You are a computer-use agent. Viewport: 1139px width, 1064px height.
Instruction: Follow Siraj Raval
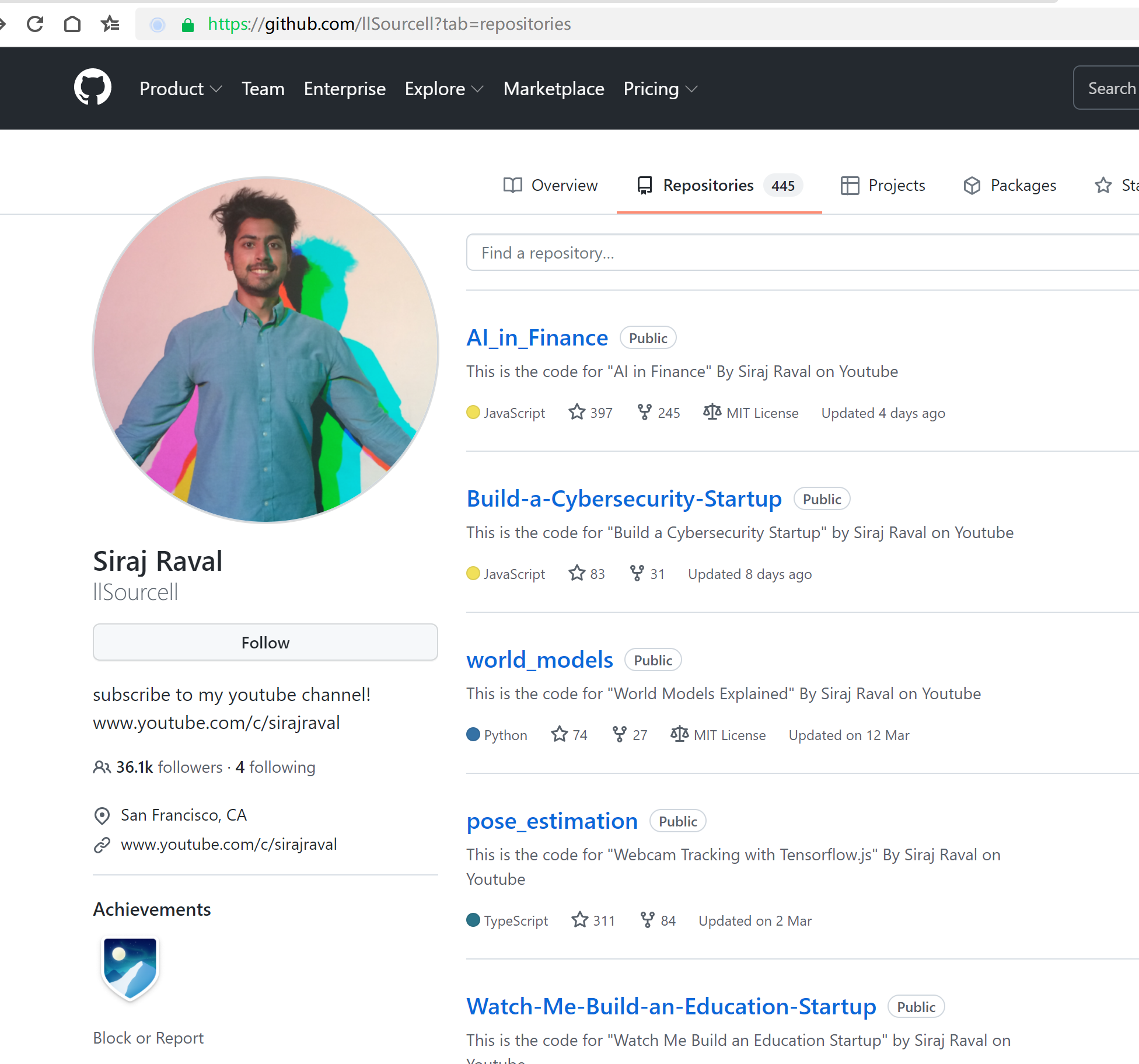(265, 642)
